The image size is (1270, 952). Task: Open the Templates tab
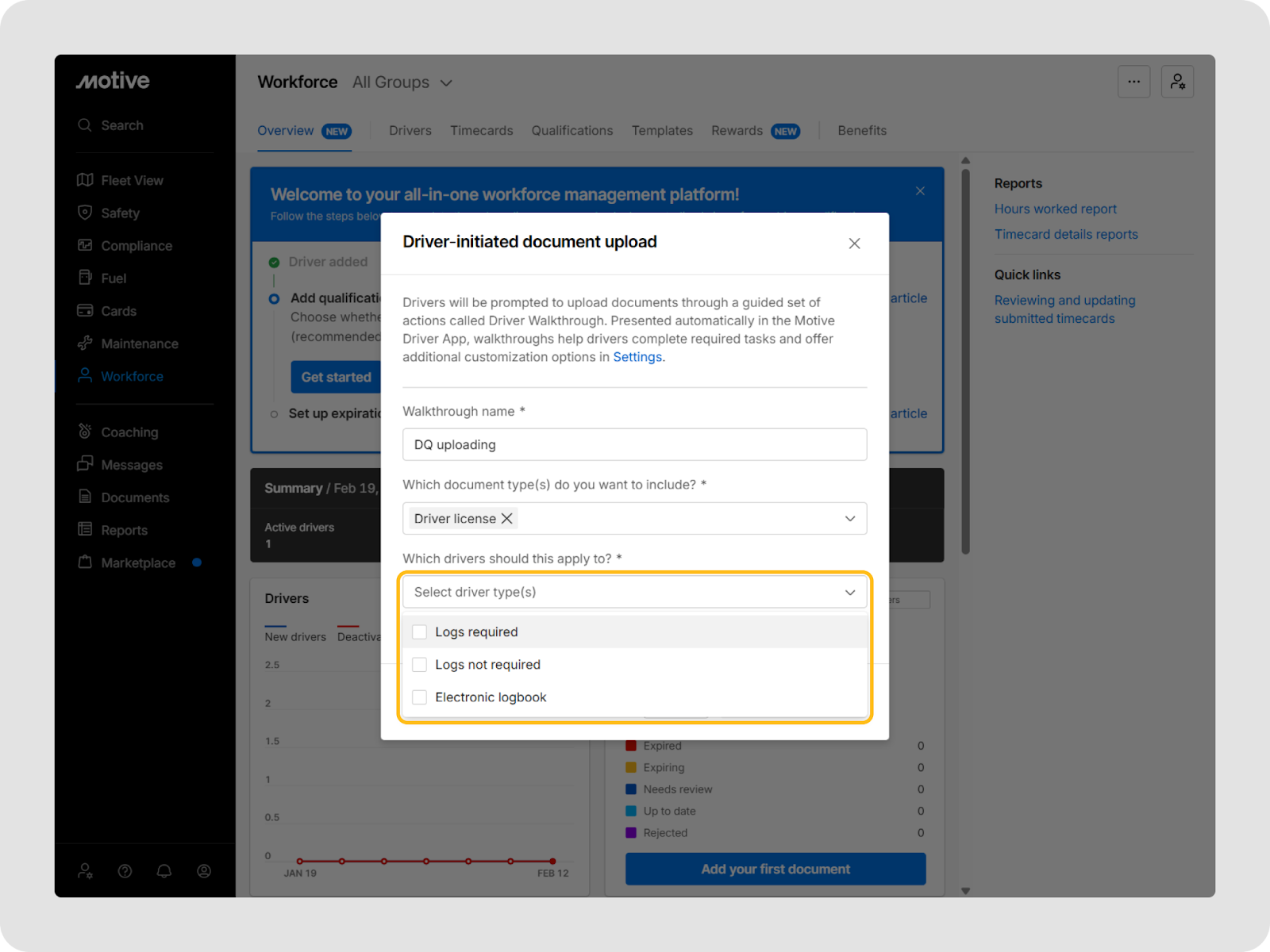click(662, 131)
